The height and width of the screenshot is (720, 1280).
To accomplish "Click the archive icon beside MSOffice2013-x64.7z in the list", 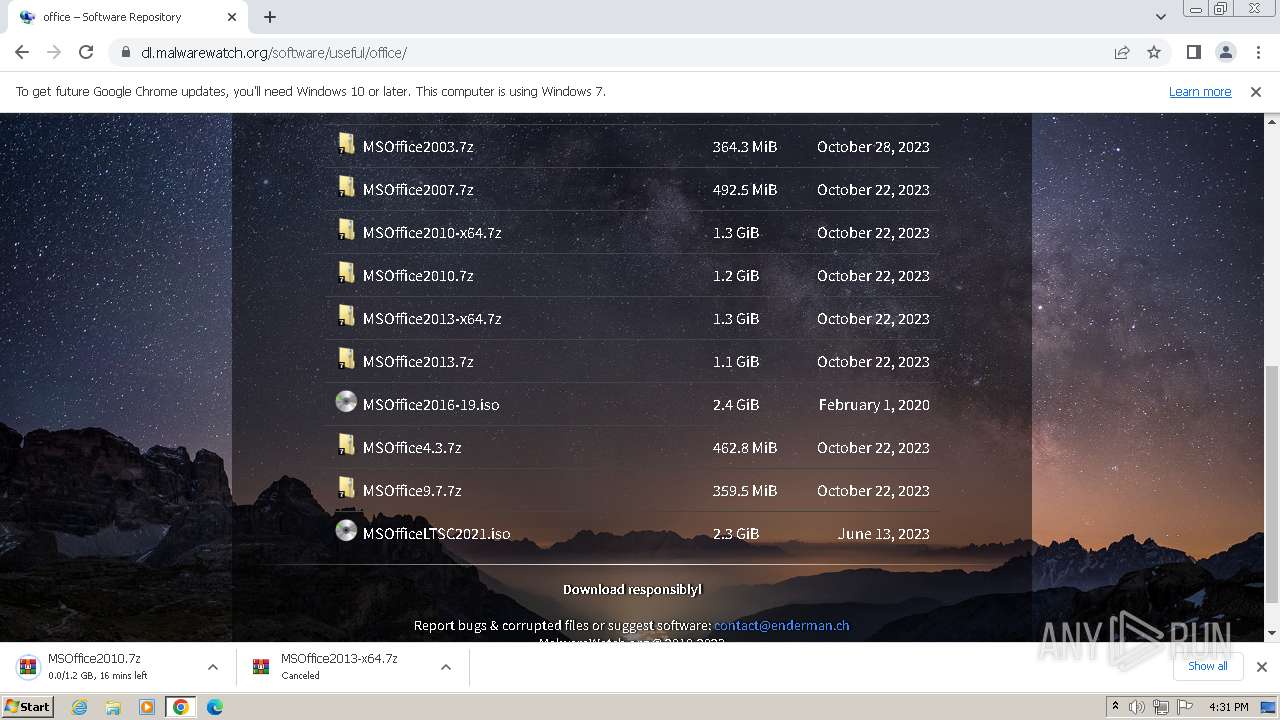I will coord(346,316).
